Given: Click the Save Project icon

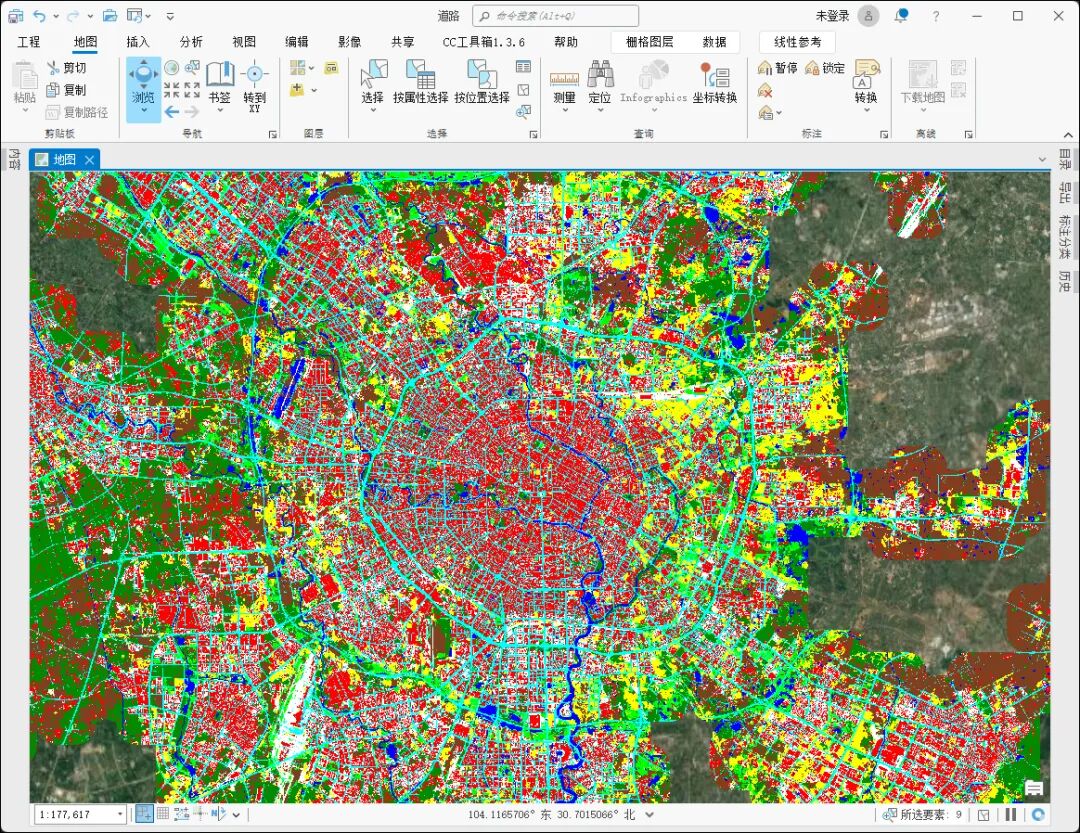Looking at the screenshot, I should click(15, 16).
